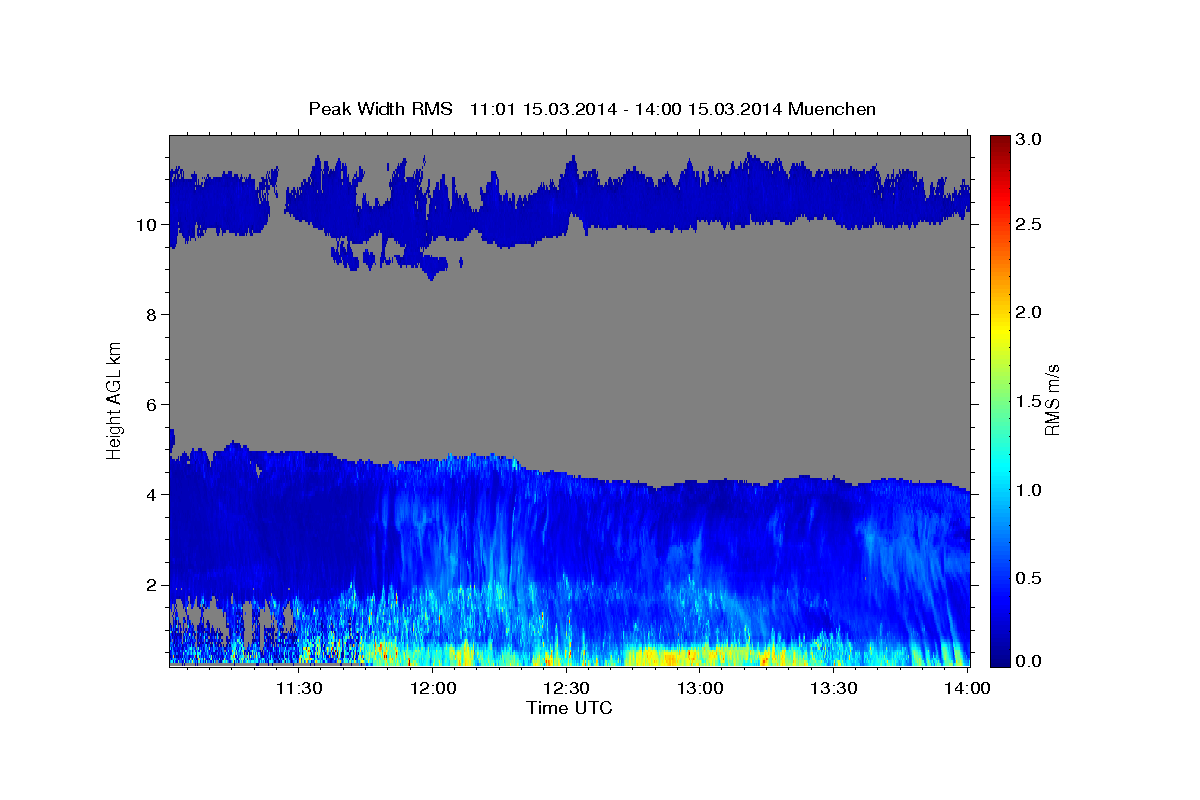This screenshot has height=800, width=1200.
Task: Click the 12:30 time tick label
Action: [567, 688]
